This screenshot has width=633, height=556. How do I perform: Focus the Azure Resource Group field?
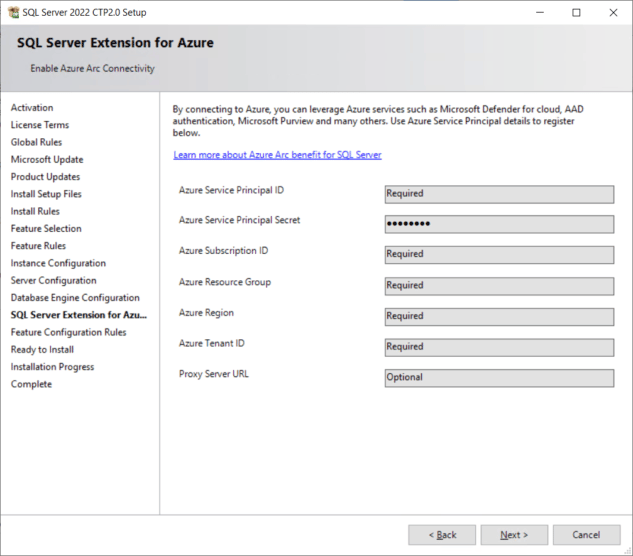point(499,286)
